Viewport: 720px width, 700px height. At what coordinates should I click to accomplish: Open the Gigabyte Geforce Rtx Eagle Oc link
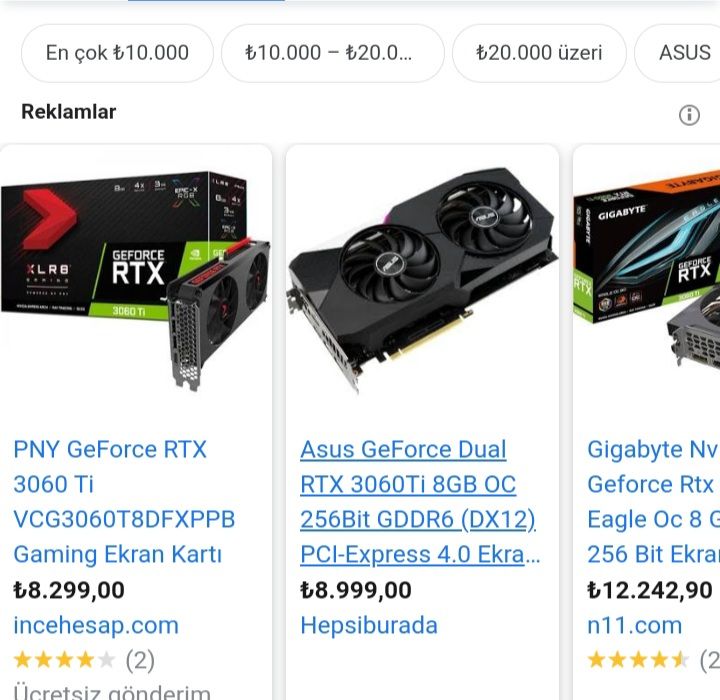pos(653,502)
